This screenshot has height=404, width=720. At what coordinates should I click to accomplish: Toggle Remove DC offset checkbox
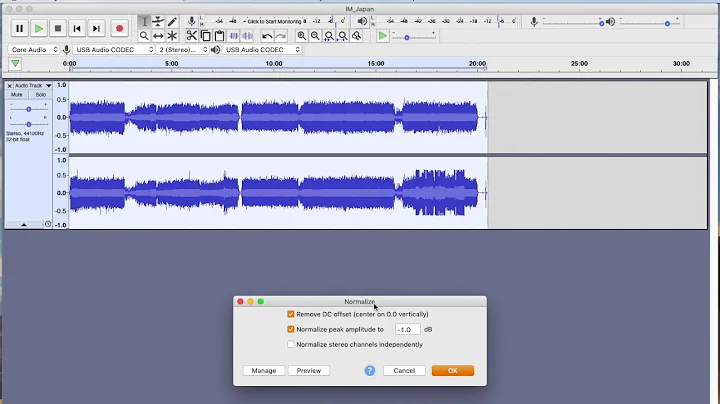[x=291, y=314]
